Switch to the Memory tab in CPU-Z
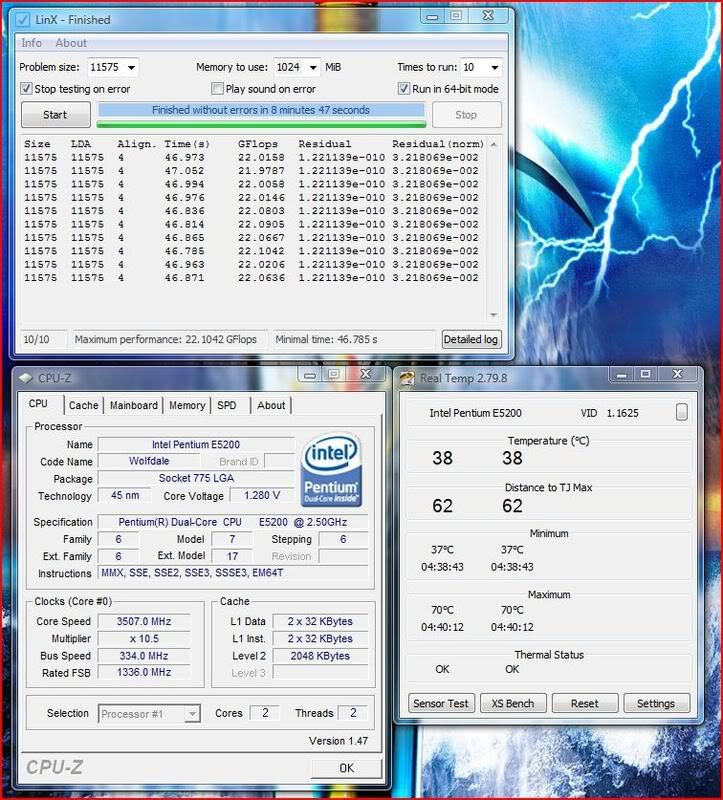Viewport: 723px width, 800px height. click(187, 405)
